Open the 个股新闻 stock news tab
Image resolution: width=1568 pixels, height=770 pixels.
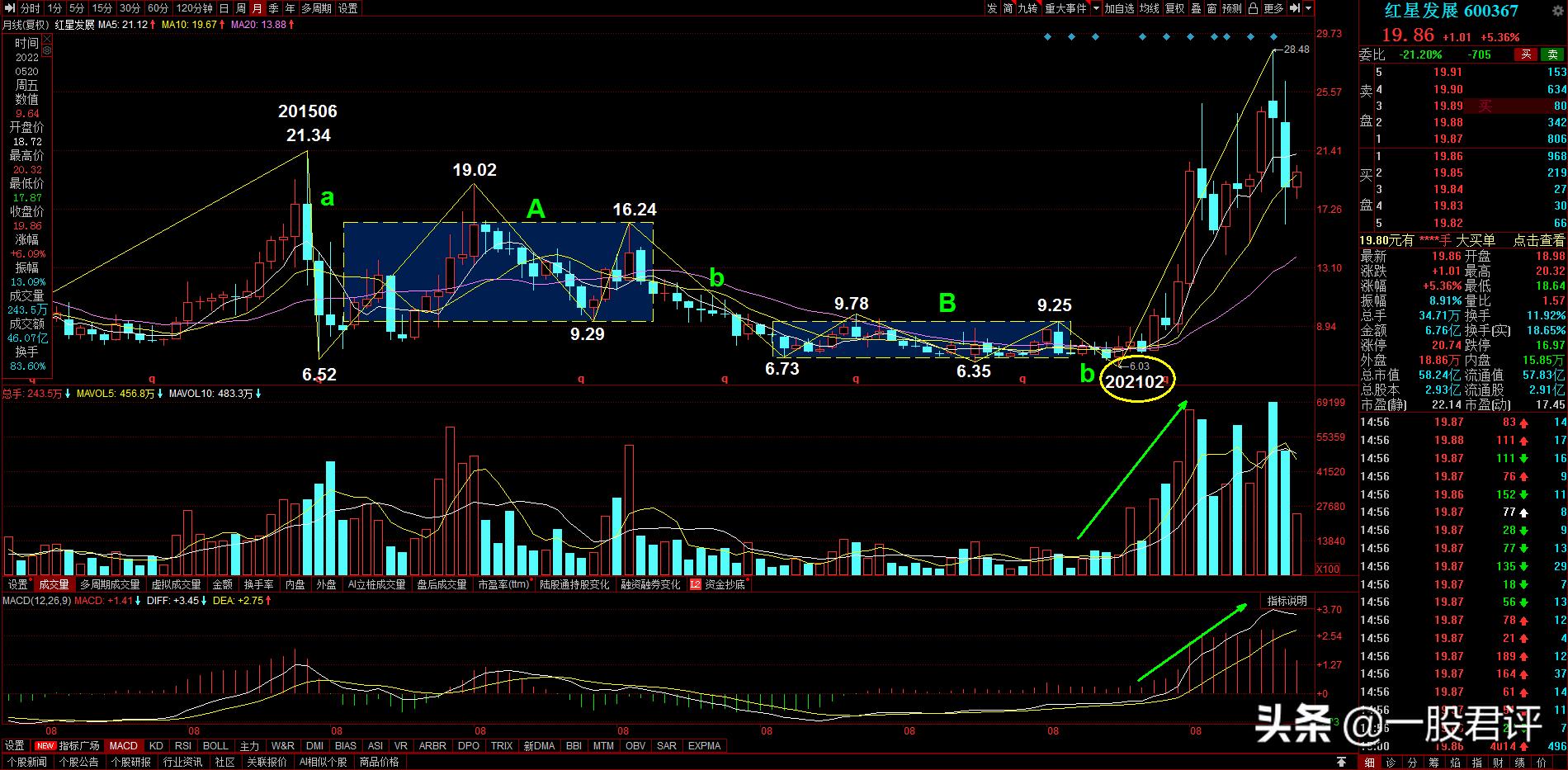click(x=26, y=762)
